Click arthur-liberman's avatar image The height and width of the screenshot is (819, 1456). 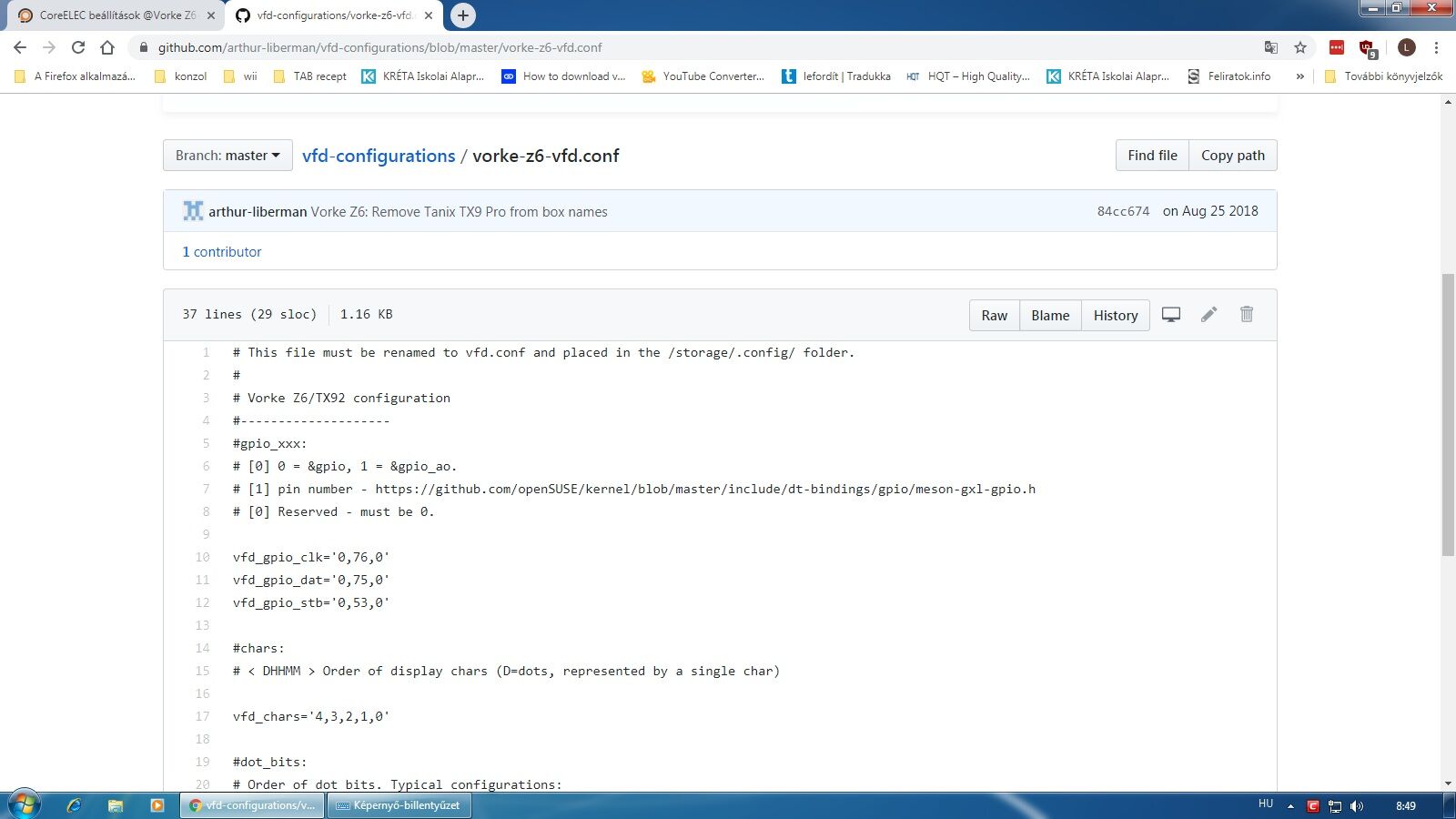click(193, 211)
